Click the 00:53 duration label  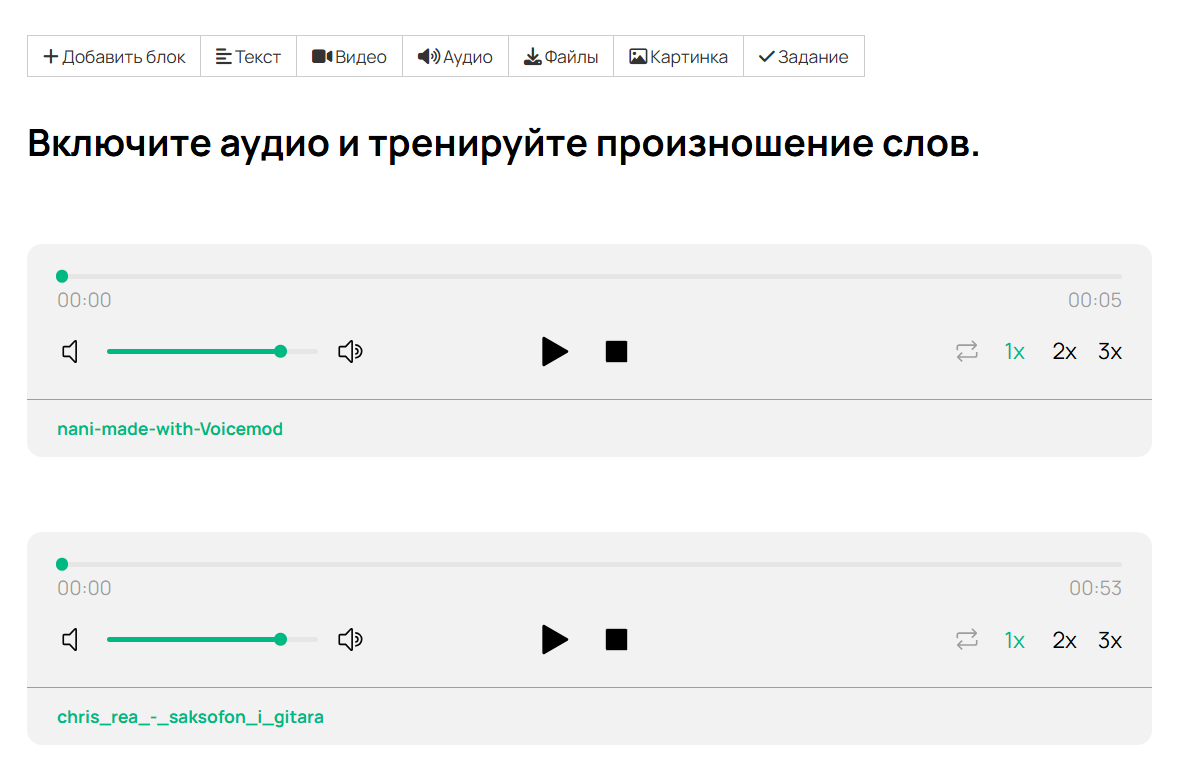click(x=1095, y=588)
